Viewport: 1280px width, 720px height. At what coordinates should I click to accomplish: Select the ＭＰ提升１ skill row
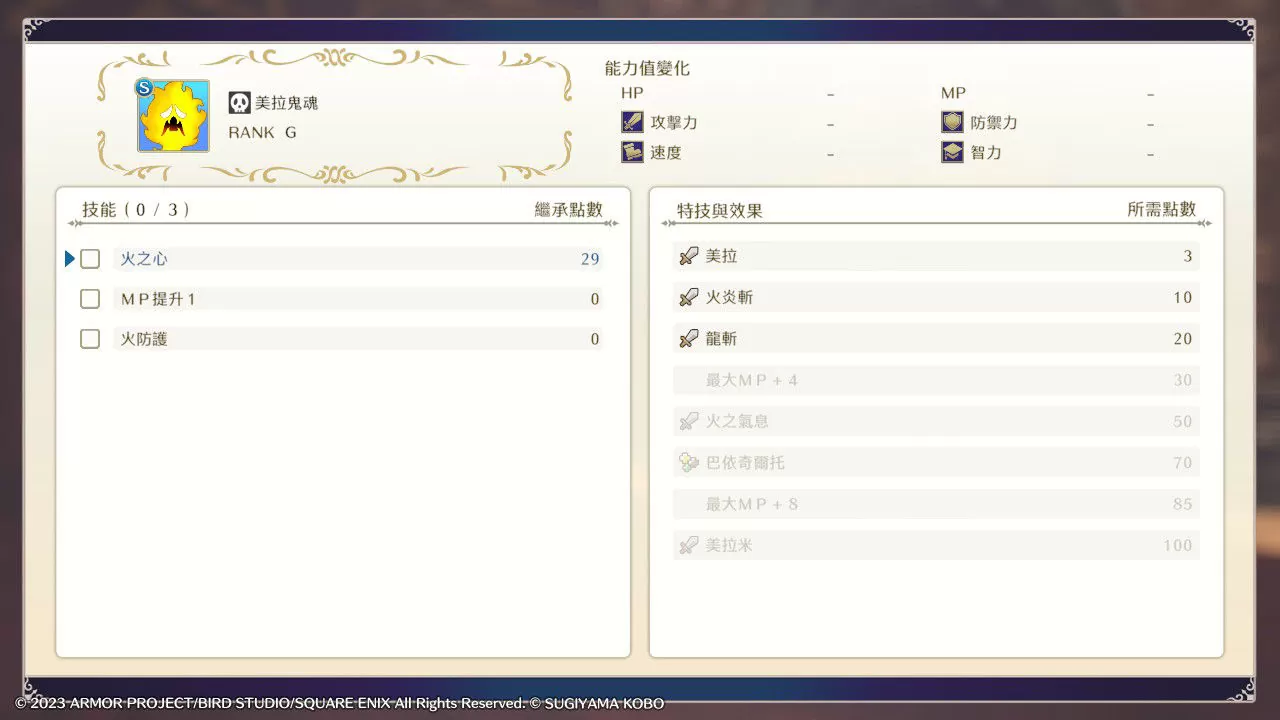point(358,299)
